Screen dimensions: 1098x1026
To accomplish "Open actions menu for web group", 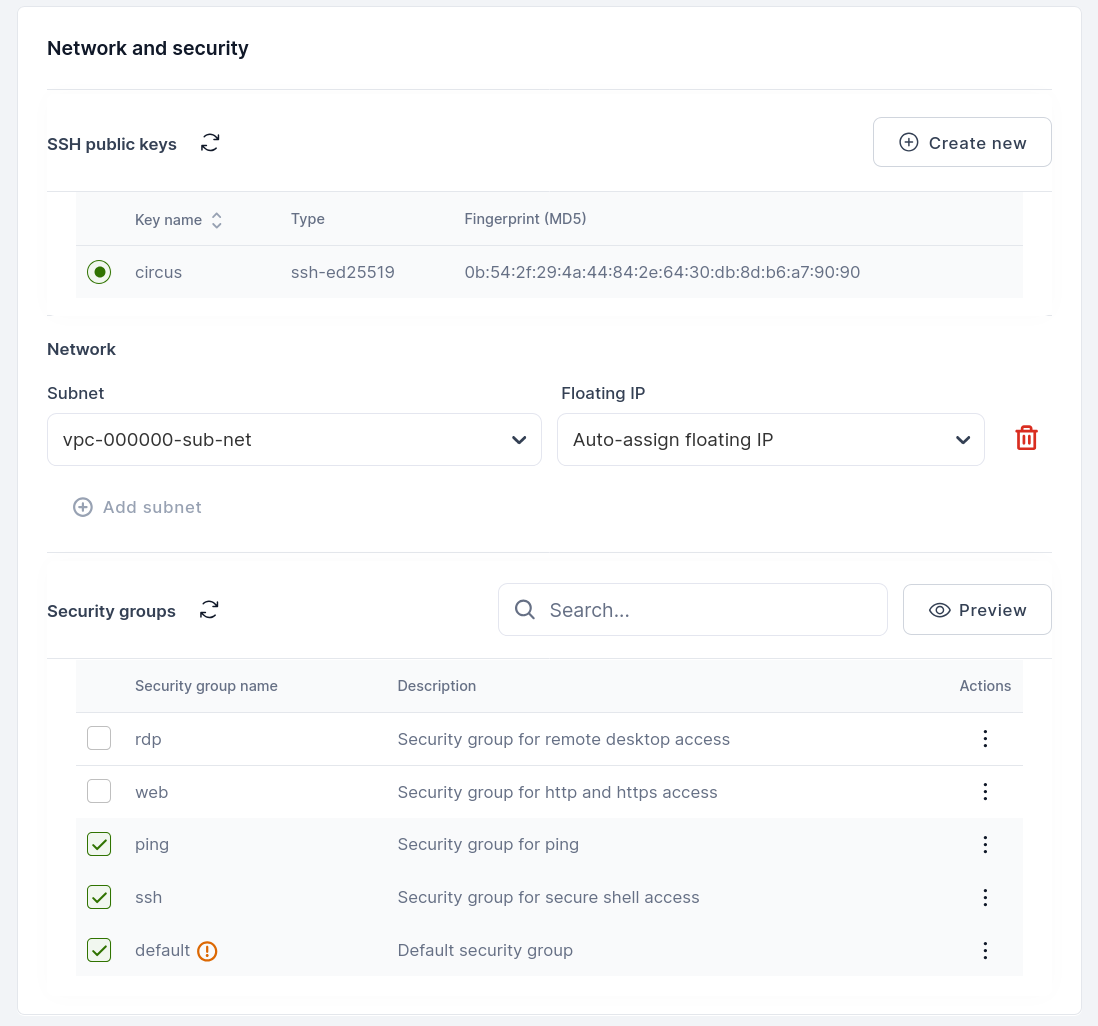I will coord(985,792).
